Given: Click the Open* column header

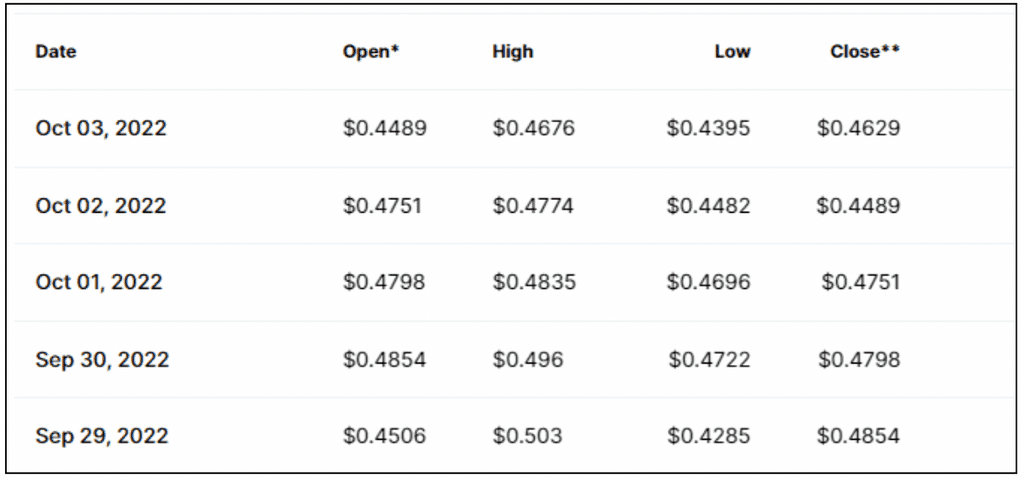Looking at the screenshot, I should point(371,52).
